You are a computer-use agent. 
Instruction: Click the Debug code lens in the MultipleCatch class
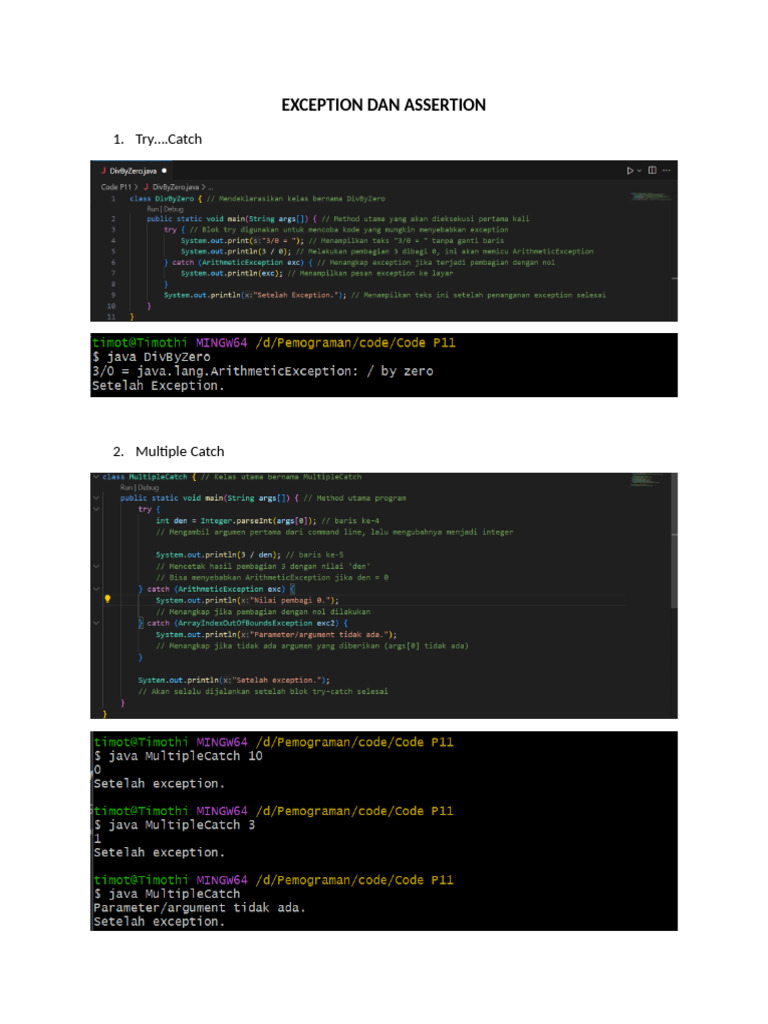point(148,487)
